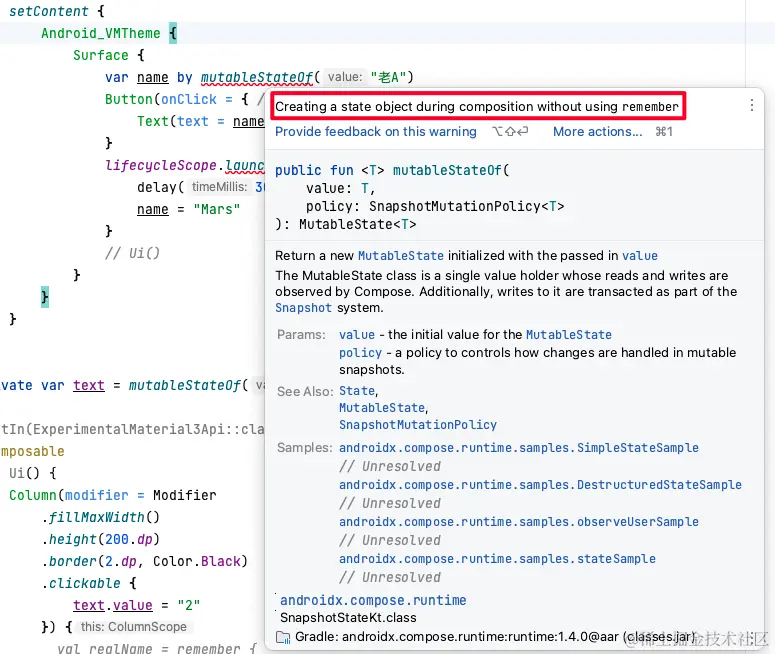This screenshot has height=654, width=775.
Task: Click the "Mars" string literal
Action: pyautogui.click(x=217, y=210)
